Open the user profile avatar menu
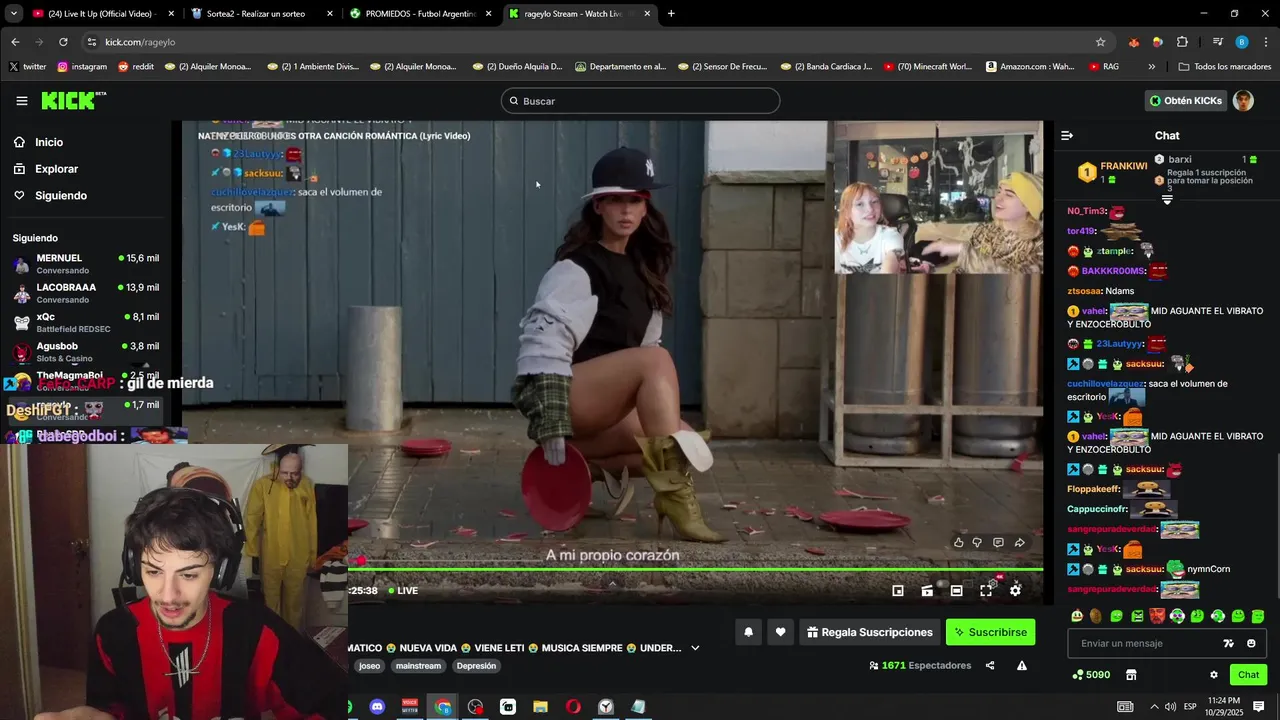This screenshot has height=720, width=1280. coord(1243,101)
